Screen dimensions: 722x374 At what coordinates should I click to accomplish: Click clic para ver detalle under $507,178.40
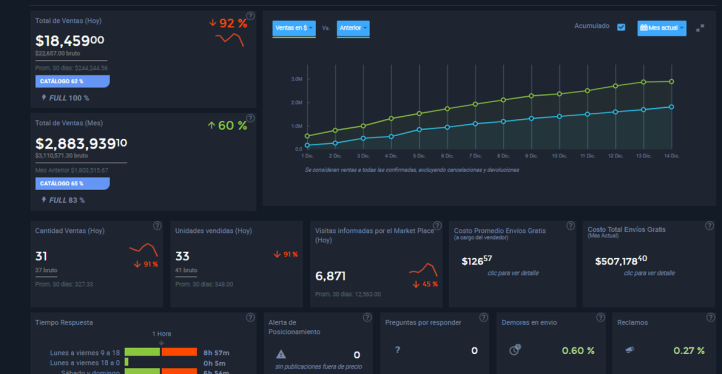(649, 273)
